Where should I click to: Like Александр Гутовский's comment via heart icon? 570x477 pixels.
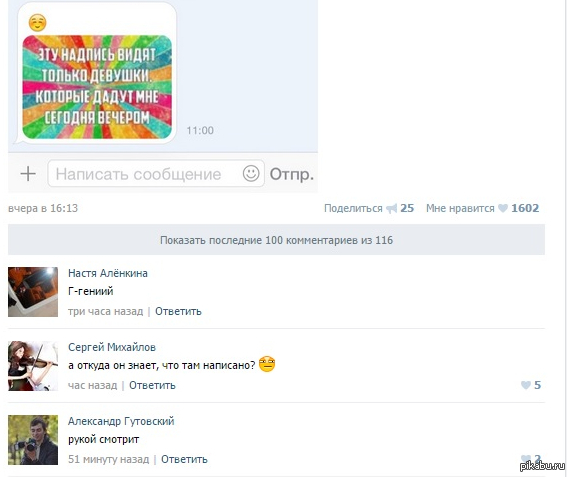pos(526,459)
